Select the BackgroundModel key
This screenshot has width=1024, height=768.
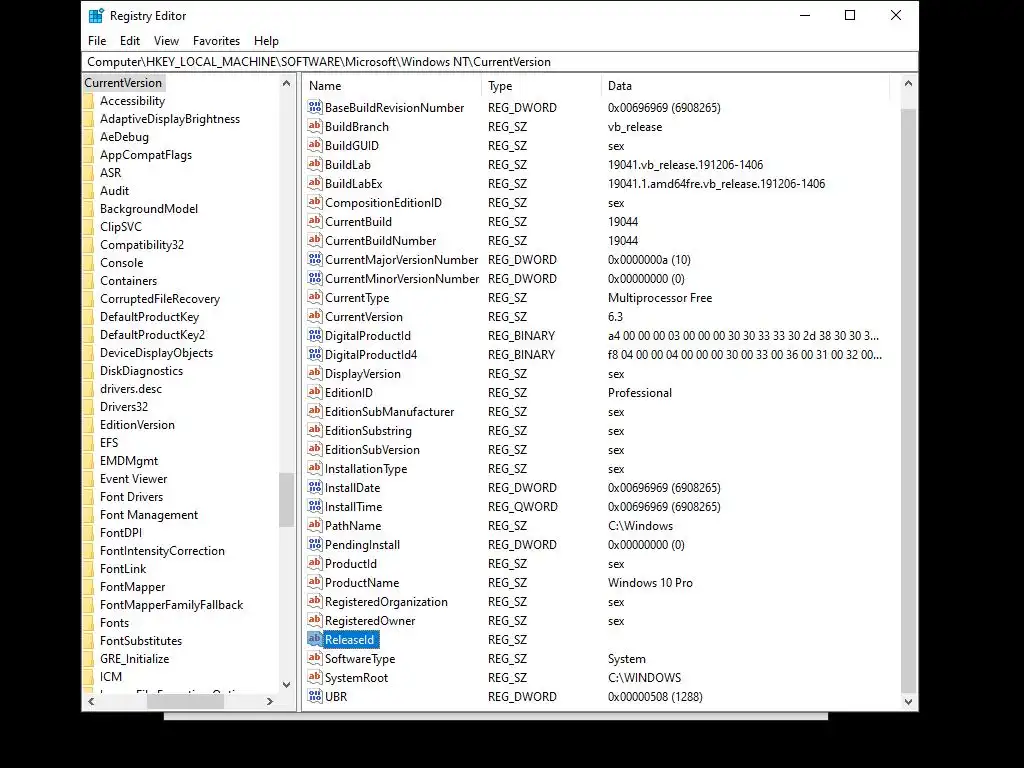pos(149,209)
